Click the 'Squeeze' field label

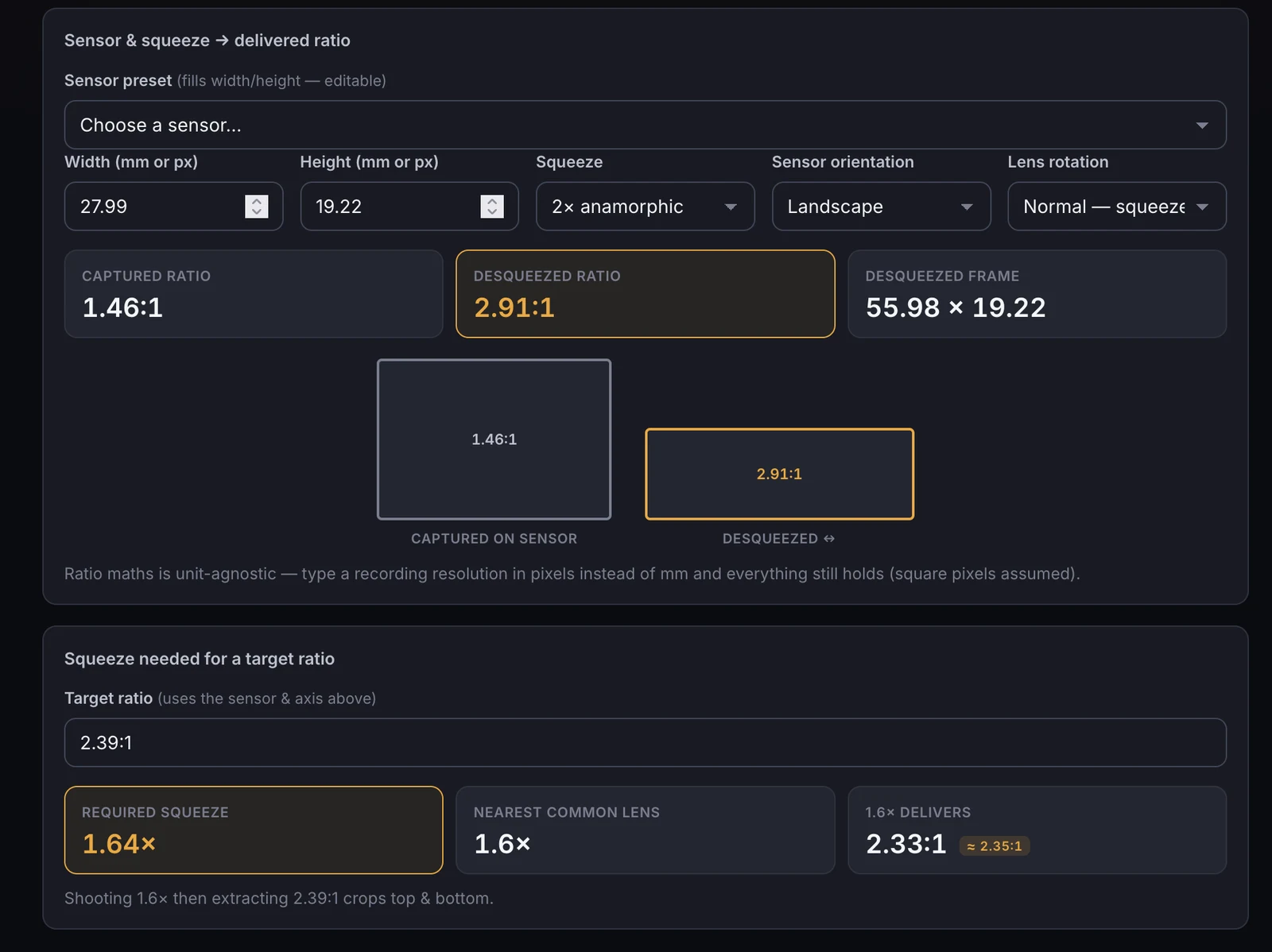click(569, 162)
